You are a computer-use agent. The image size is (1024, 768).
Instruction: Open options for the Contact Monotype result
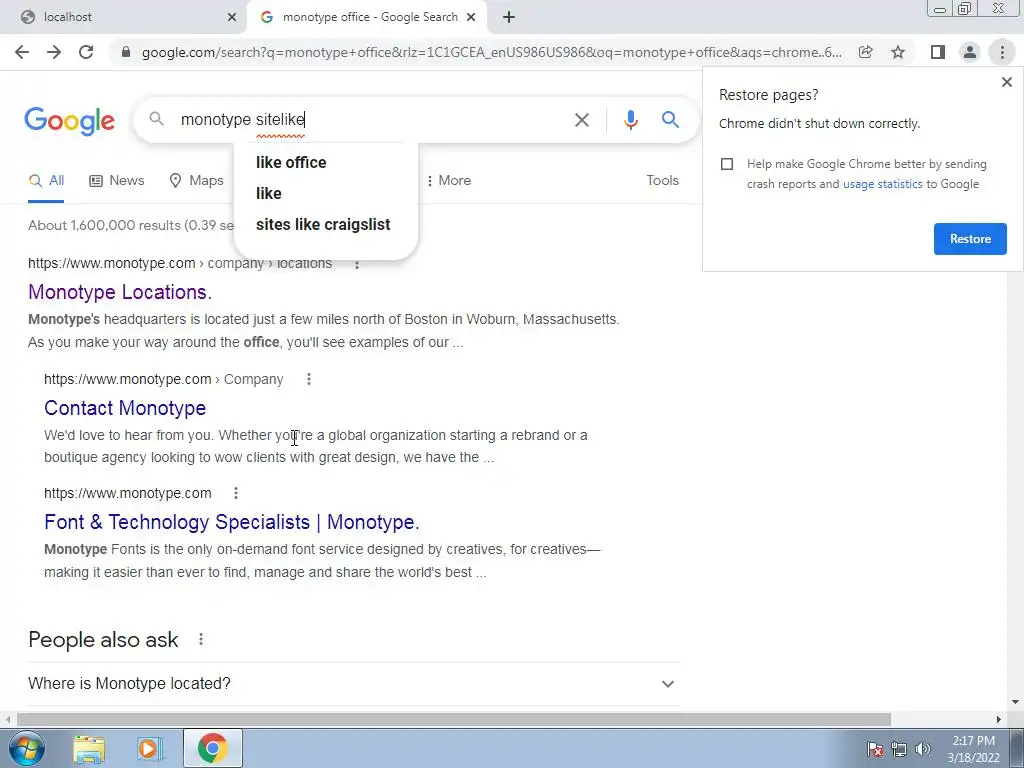[309, 379]
